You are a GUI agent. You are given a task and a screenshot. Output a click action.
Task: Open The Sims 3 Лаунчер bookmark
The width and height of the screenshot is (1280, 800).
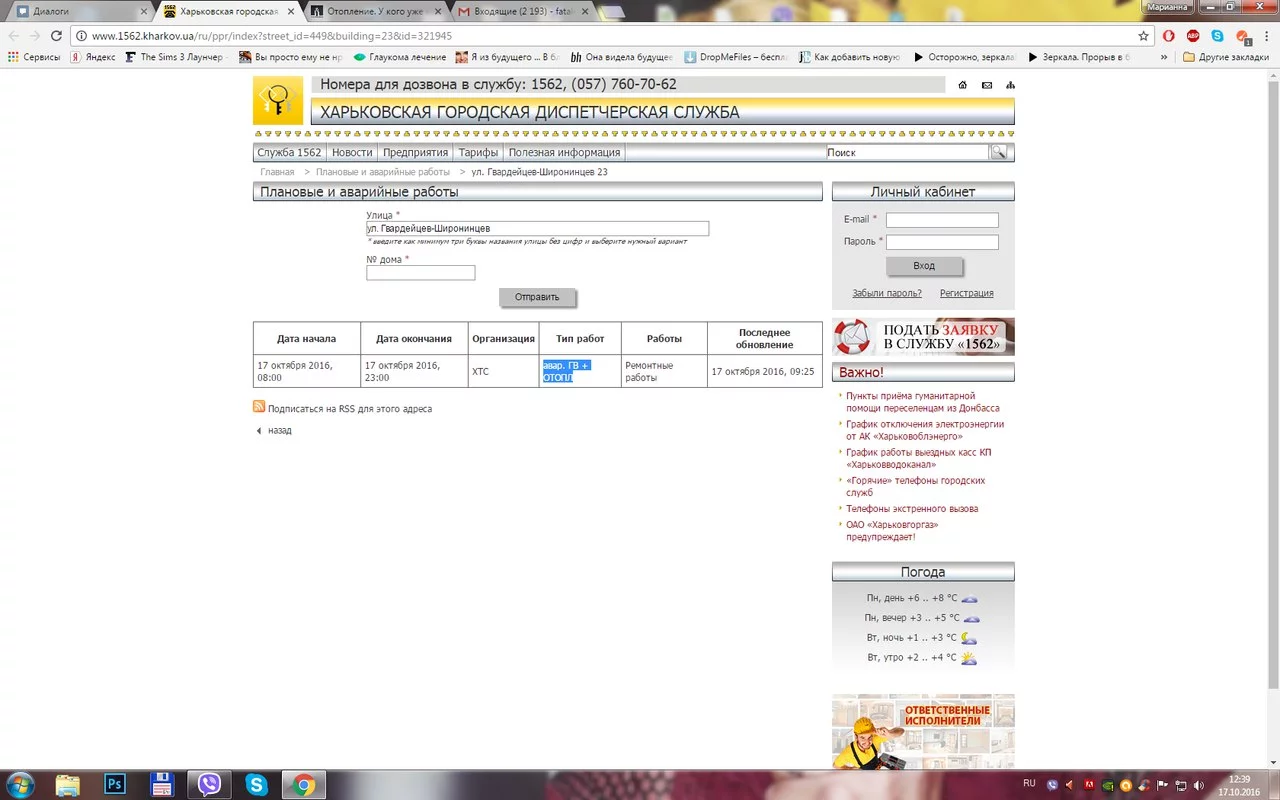point(175,57)
